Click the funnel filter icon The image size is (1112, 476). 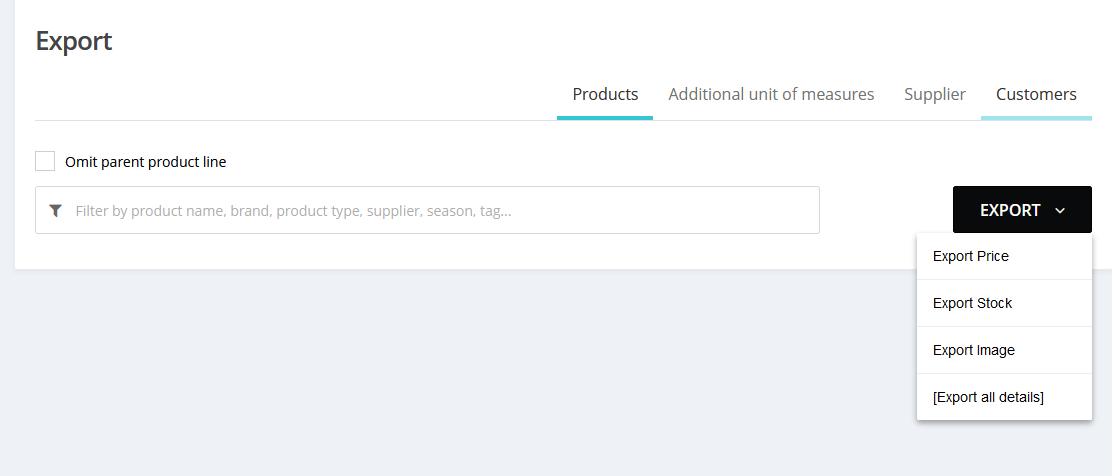pyautogui.click(x=55, y=211)
